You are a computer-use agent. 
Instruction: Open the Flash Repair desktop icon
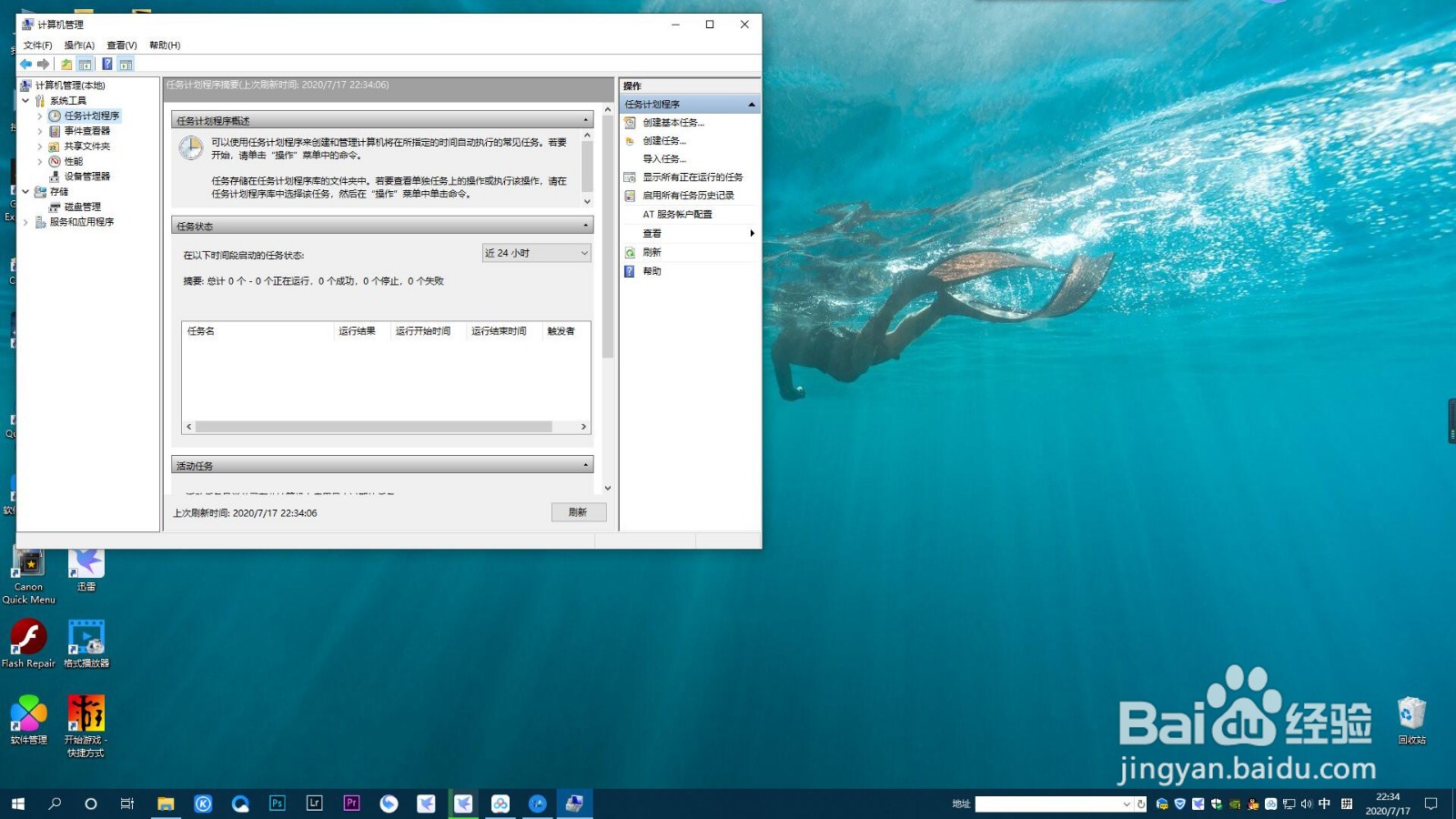coord(28,643)
